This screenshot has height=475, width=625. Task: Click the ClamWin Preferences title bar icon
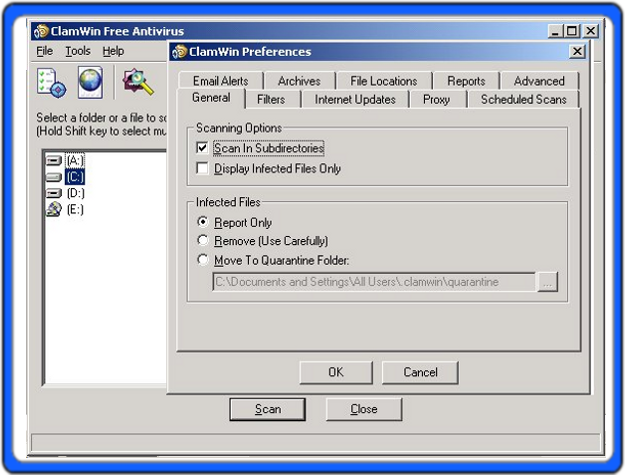tap(180, 52)
